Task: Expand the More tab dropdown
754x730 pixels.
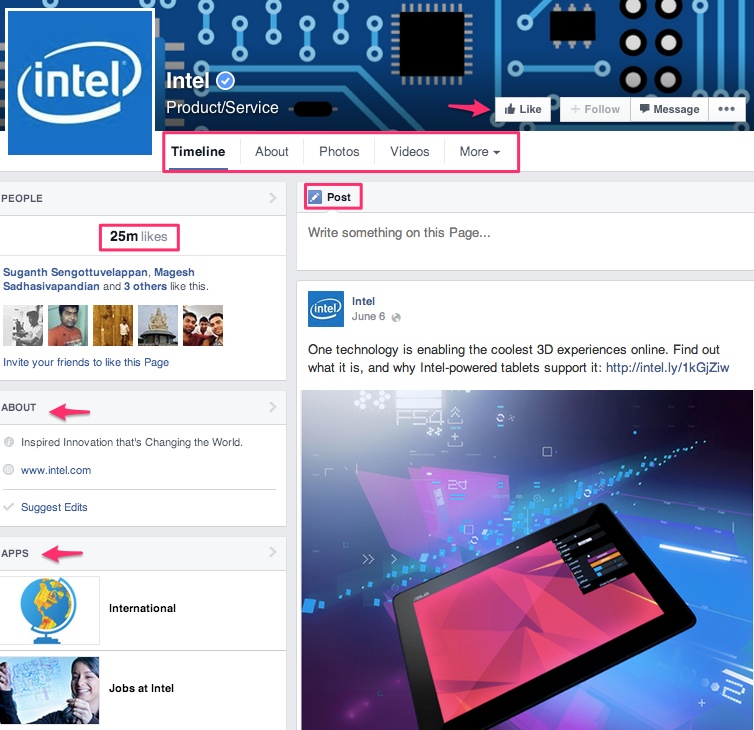Action: pos(480,151)
